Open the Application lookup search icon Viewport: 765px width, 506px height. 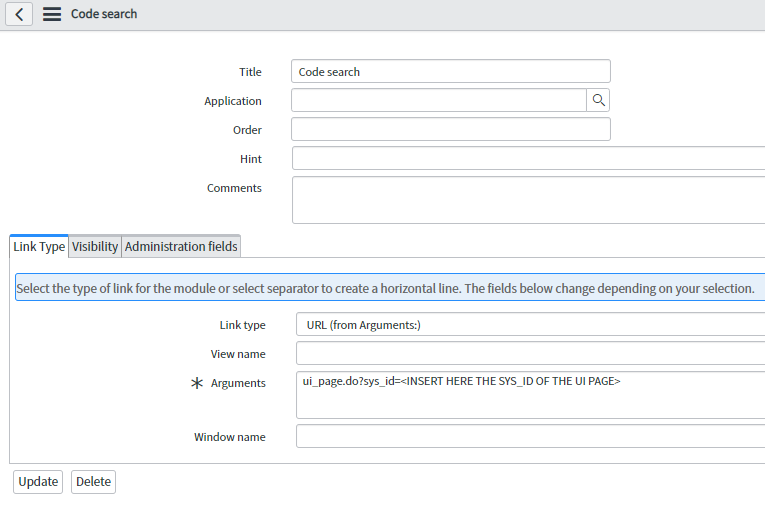598,100
